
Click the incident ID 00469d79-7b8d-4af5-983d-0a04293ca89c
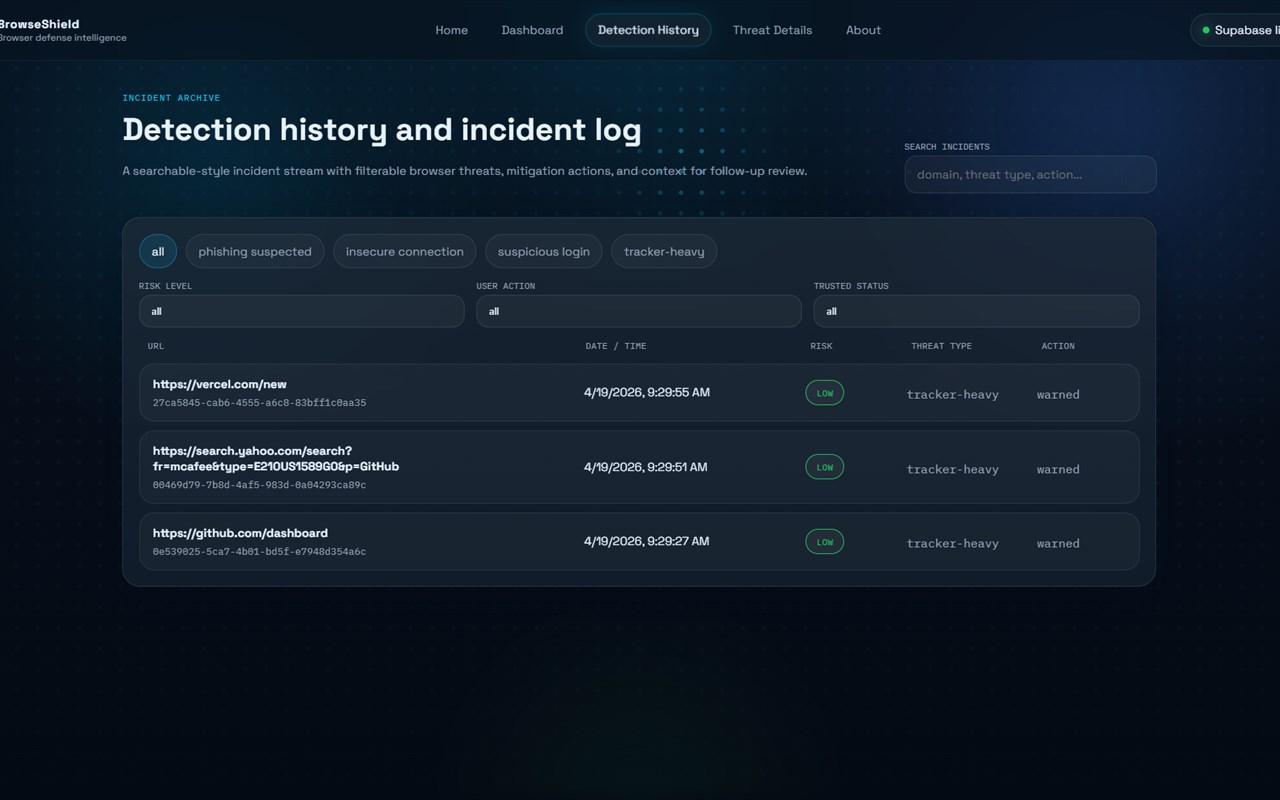pyautogui.click(x=259, y=485)
